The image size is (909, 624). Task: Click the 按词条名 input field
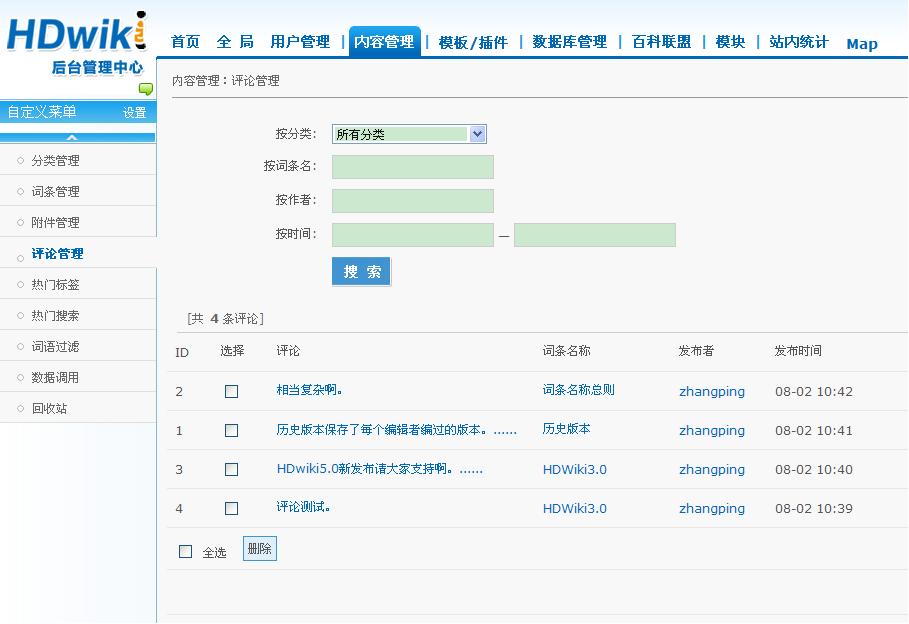pos(413,167)
